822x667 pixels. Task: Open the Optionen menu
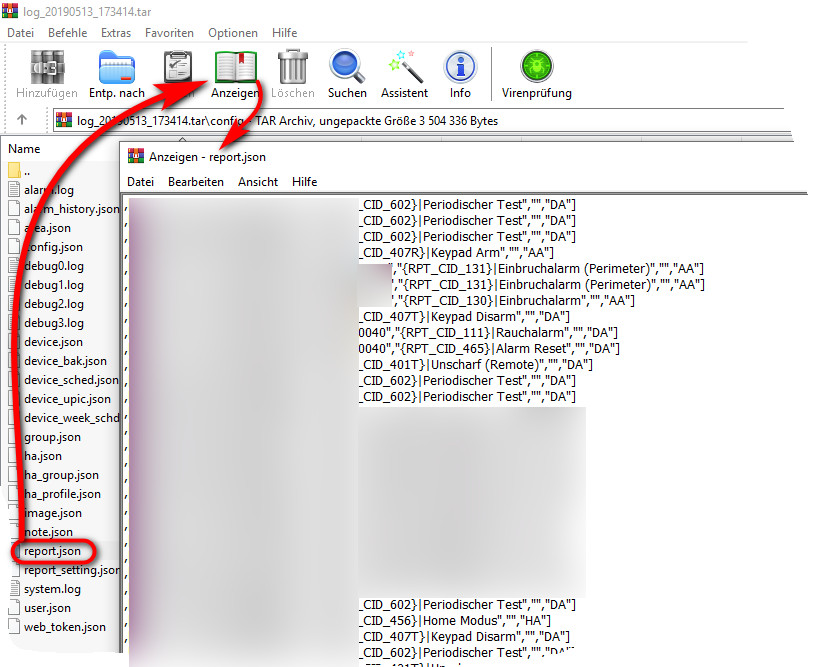233,33
